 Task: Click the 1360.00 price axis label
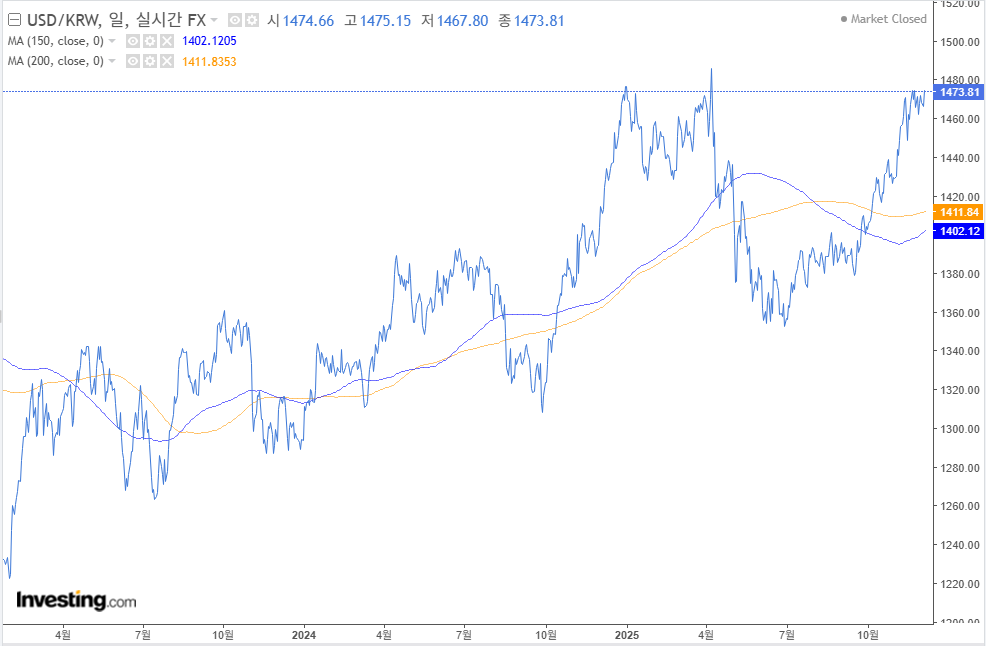point(960,313)
